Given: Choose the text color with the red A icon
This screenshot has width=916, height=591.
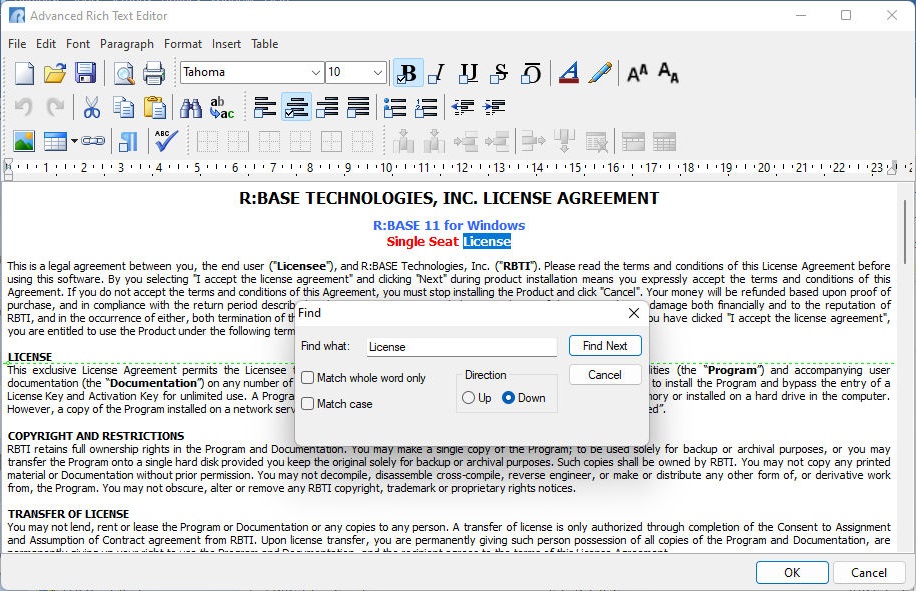Looking at the screenshot, I should point(569,73).
